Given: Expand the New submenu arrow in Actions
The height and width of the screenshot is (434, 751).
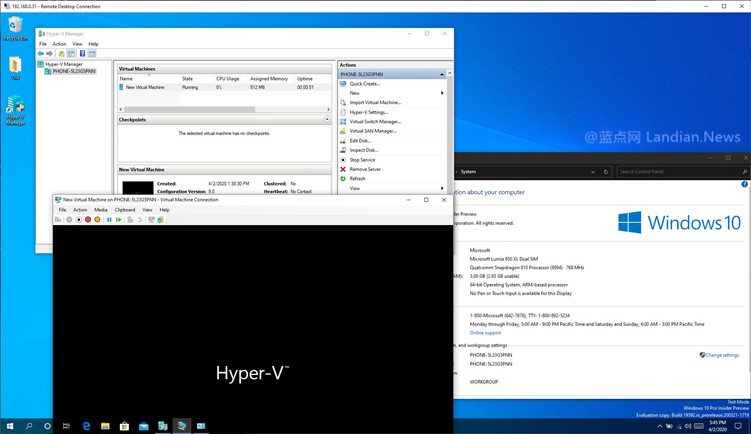Looking at the screenshot, I should point(442,93).
